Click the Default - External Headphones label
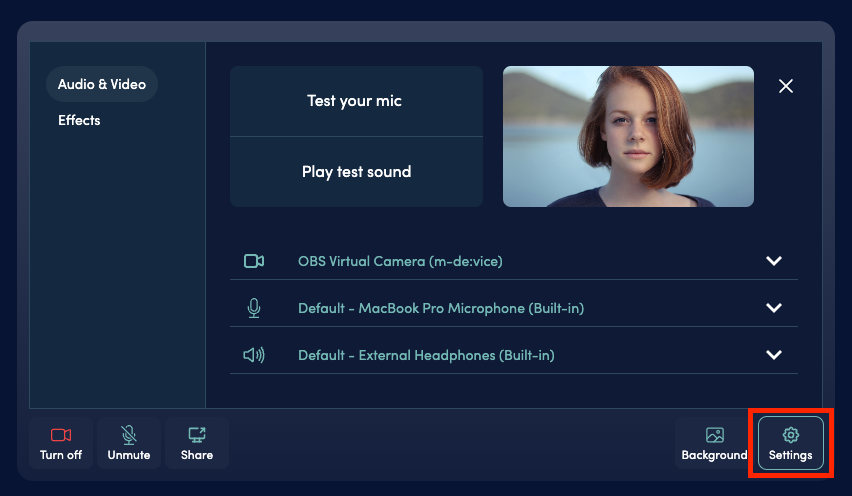This screenshot has height=496, width=852. 426,355
